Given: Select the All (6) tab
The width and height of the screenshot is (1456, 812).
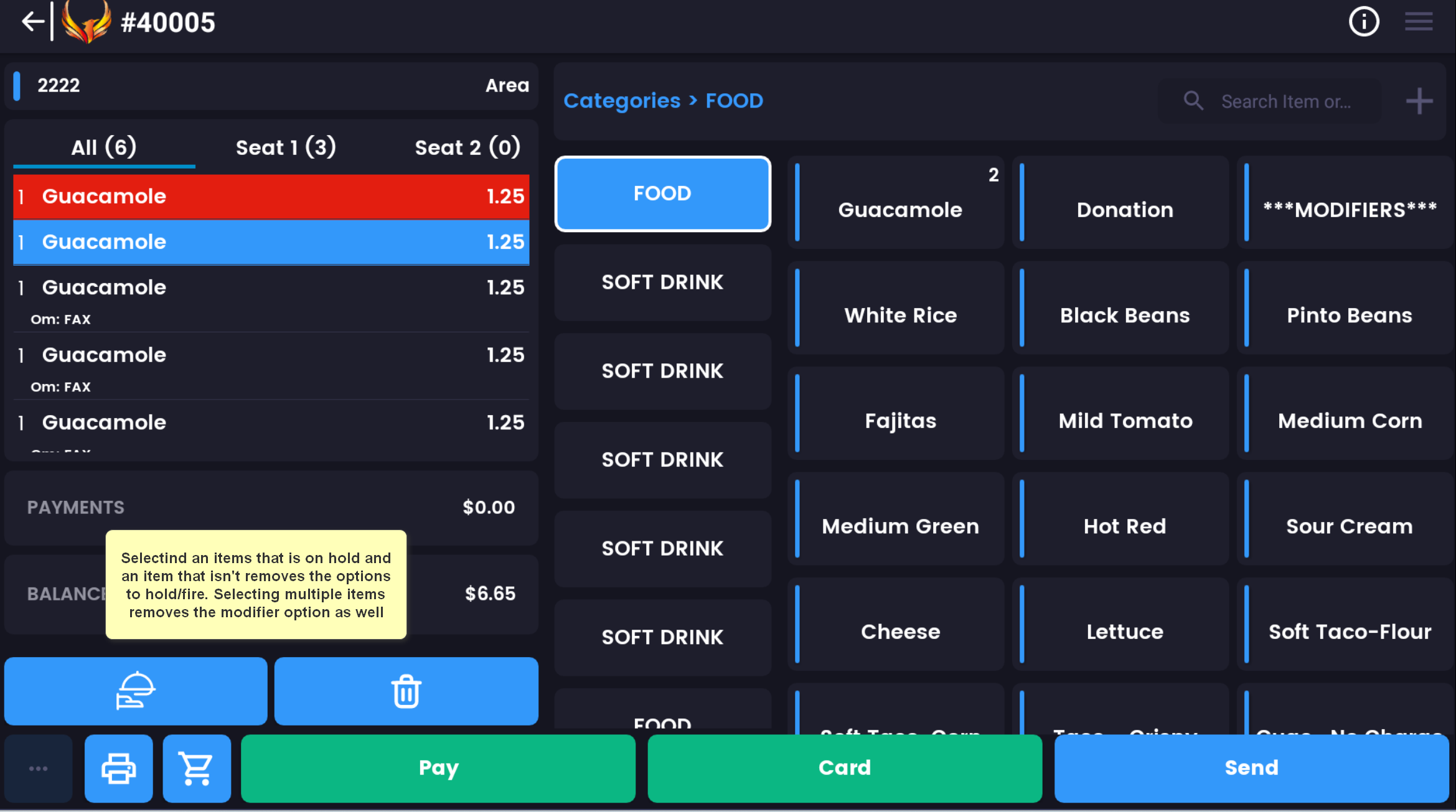Looking at the screenshot, I should (103, 147).
